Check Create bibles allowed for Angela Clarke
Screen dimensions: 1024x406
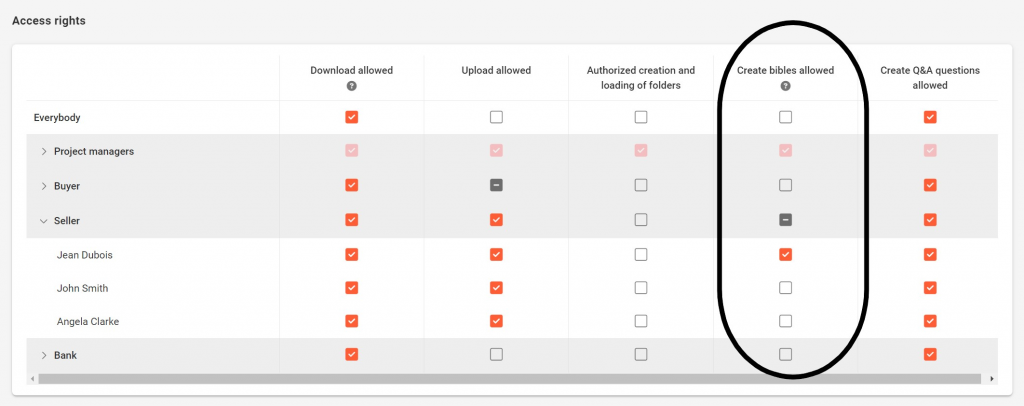coord(785,321)
